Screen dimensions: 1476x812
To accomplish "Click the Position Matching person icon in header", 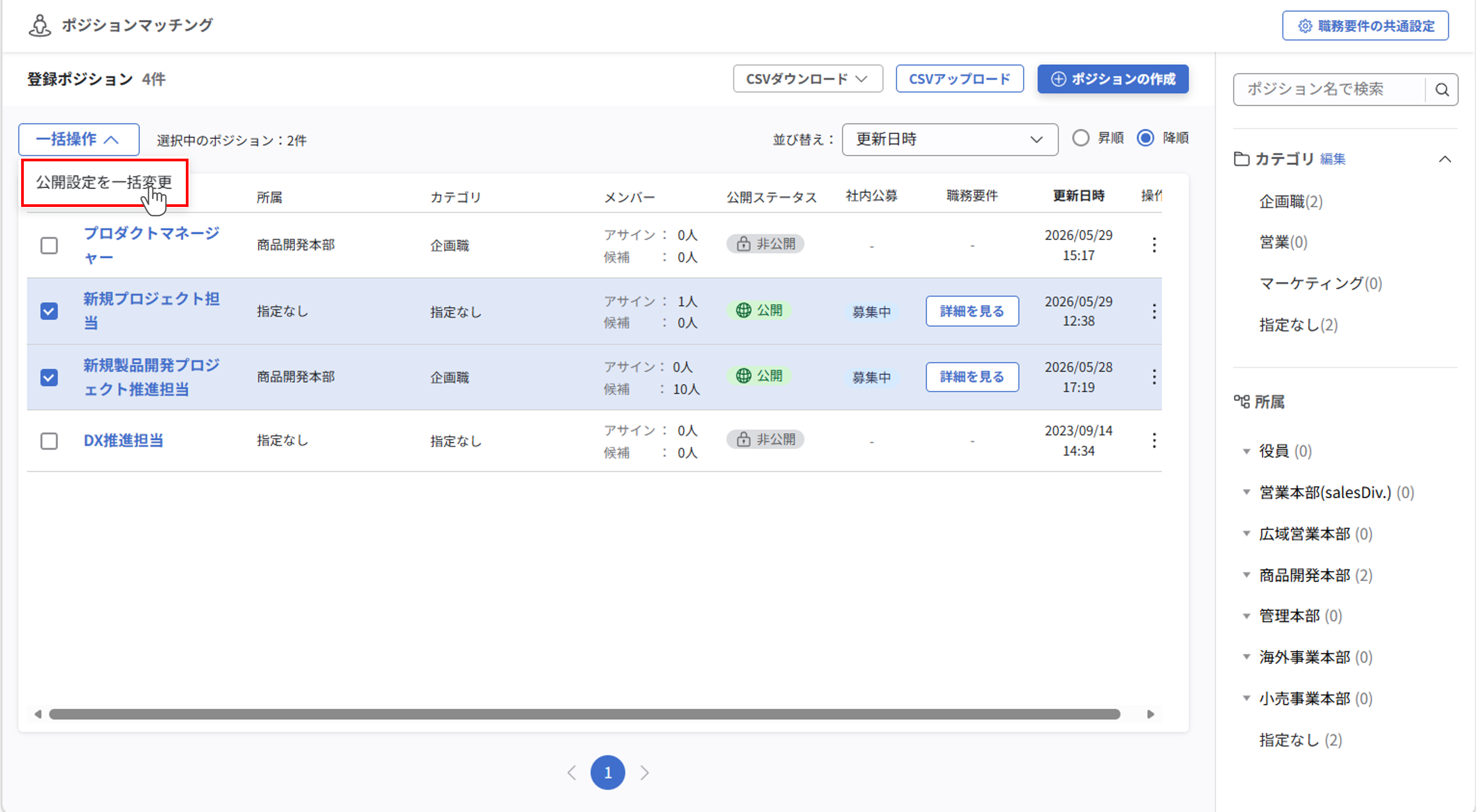I will click(40, 25).
